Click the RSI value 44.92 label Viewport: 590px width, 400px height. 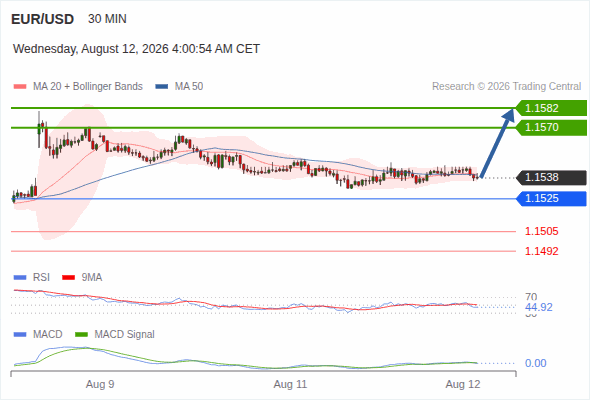tap(539, 307)
